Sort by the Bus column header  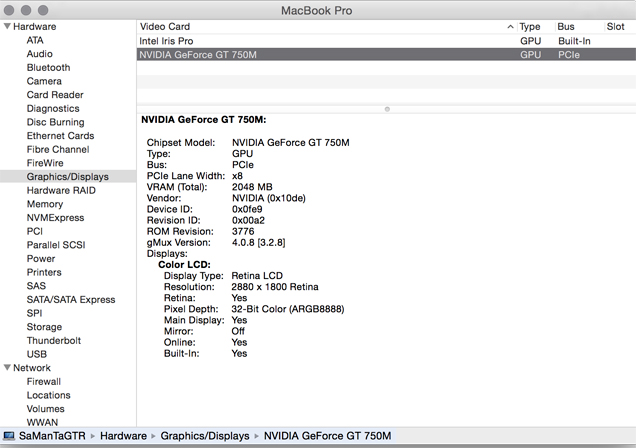(x=565, y=27)
